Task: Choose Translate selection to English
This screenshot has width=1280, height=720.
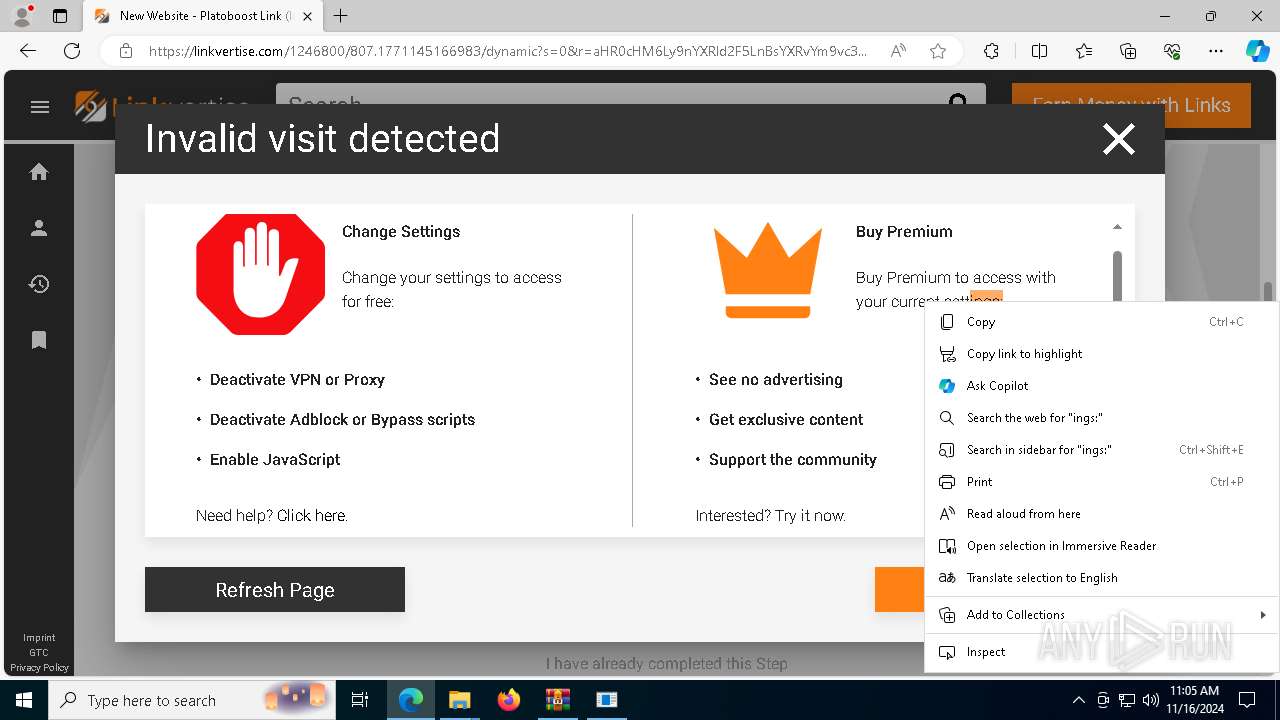Action: tap(1102, 578)
